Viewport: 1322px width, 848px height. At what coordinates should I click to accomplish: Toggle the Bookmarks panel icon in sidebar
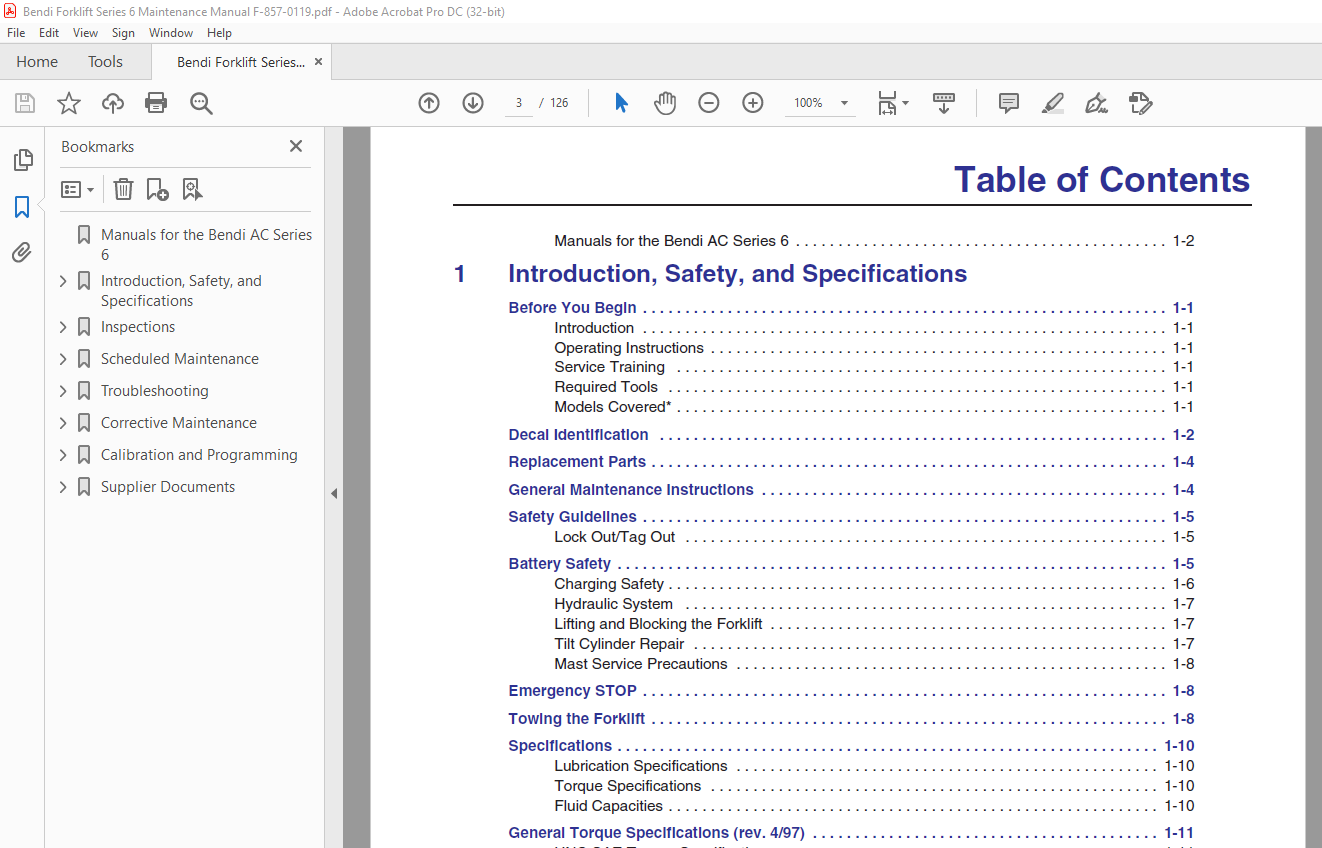(x=22, y=207)
